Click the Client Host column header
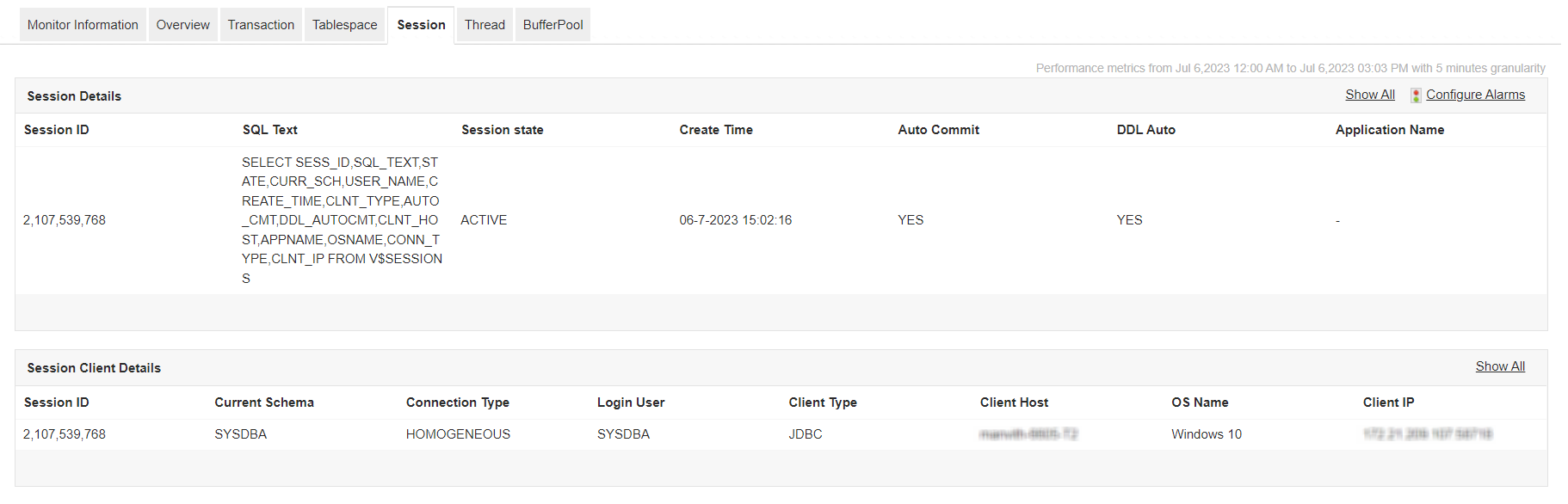 click(x=1014, y=403)
